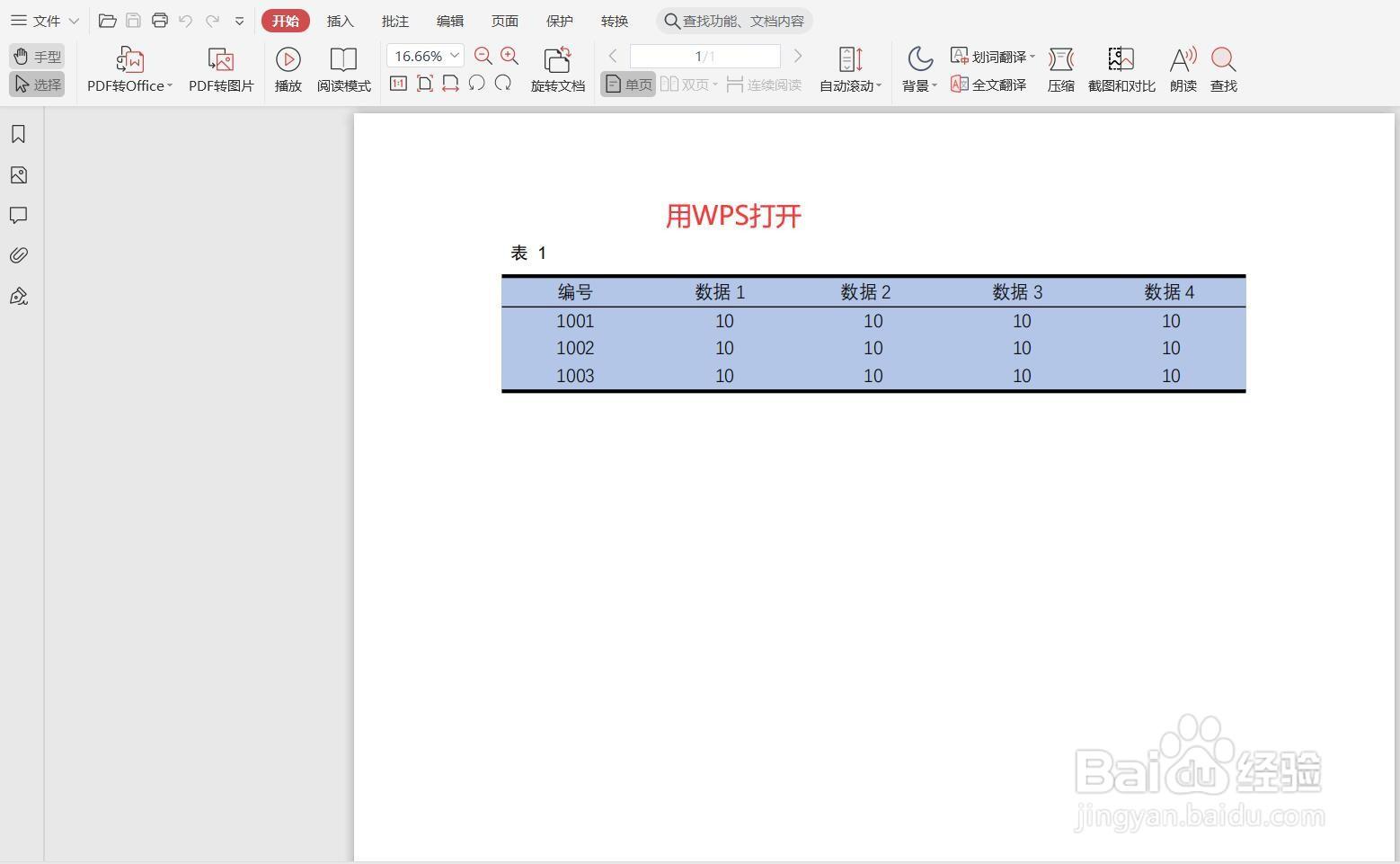The height and width of the screenshot is (864, 1400).
Task: Click the Save icon in quick access bar
Action: click(x=133, y=21)
